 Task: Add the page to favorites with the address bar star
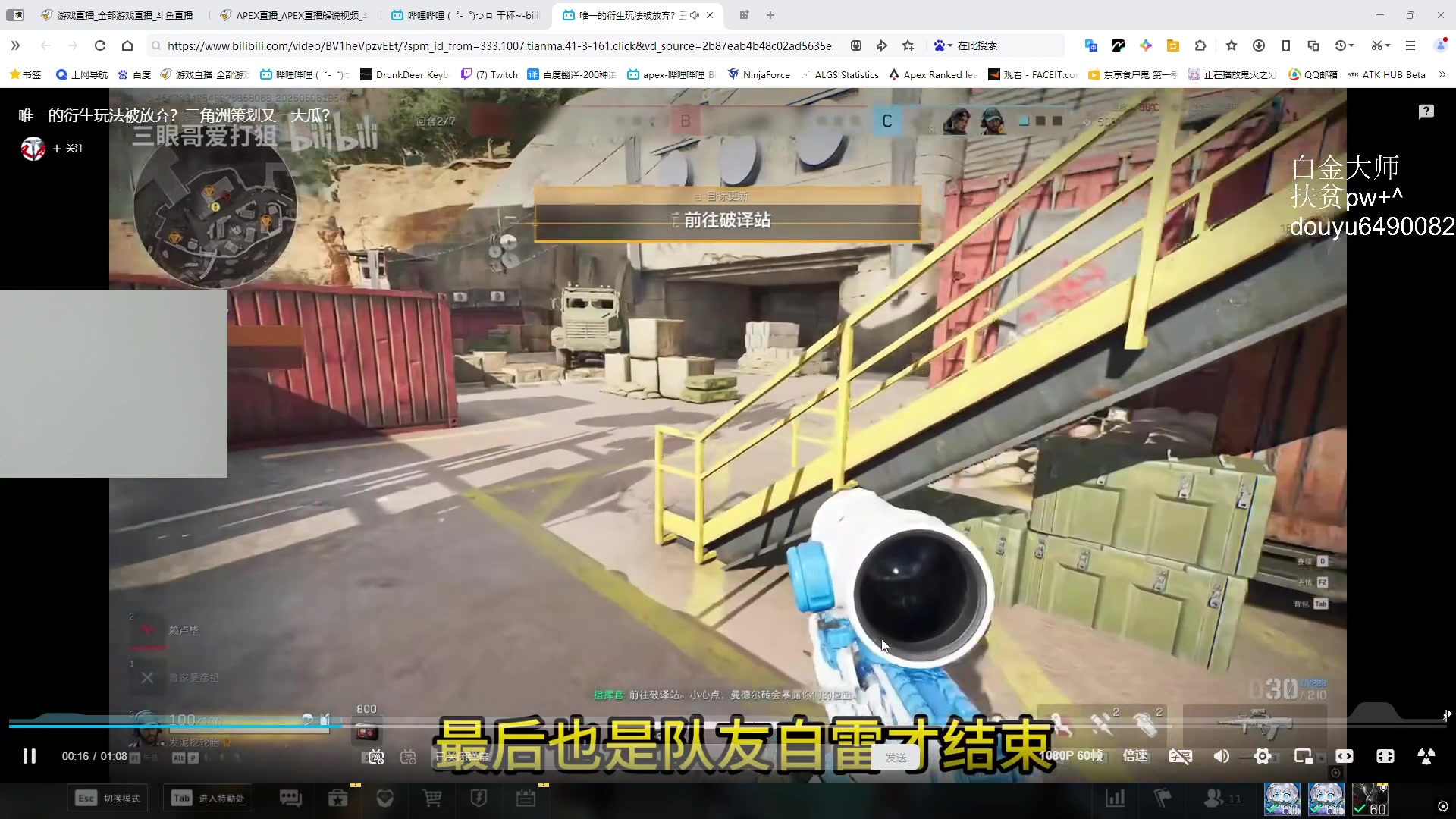coord(908,45)
